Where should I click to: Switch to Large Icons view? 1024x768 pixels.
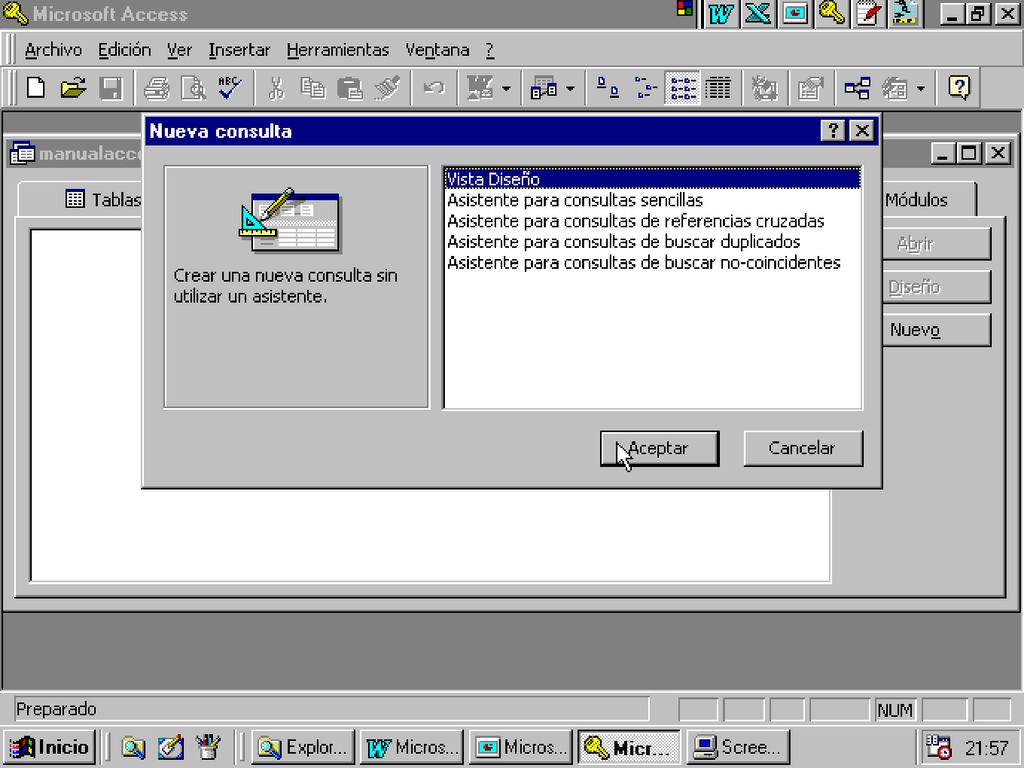pos(608,88)
